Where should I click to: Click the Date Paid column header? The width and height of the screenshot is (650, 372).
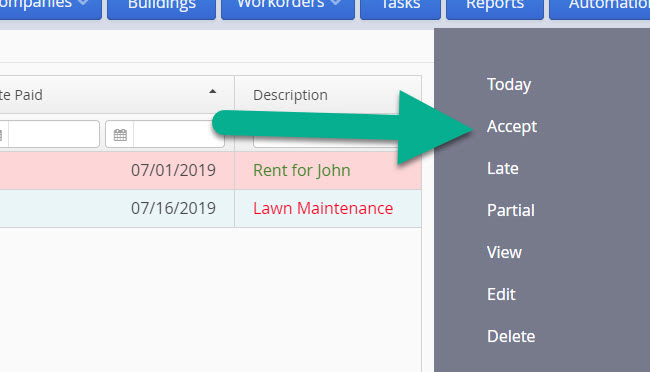(117, 95)
